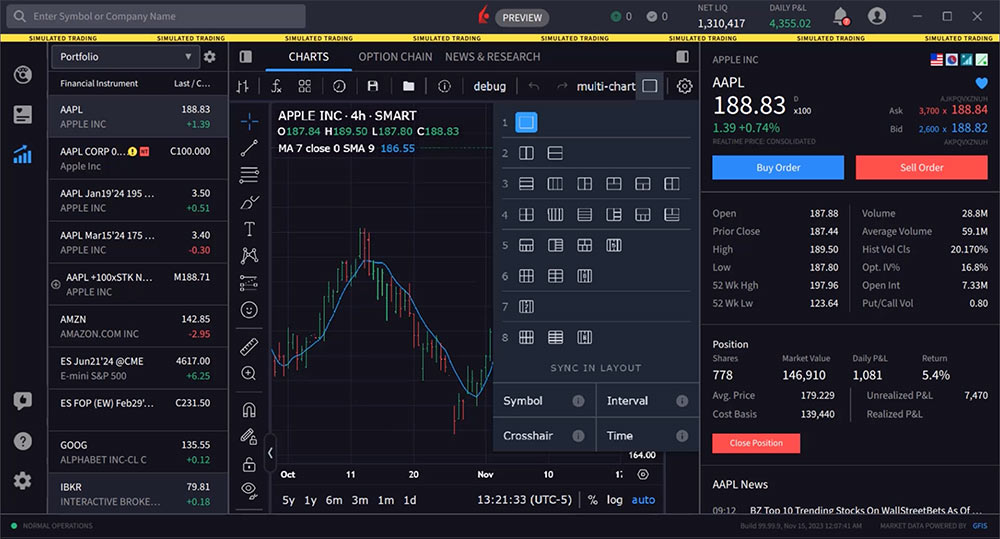
Task: Open the feedback chat sidebar icon
Action: click(x=22, y=401)
